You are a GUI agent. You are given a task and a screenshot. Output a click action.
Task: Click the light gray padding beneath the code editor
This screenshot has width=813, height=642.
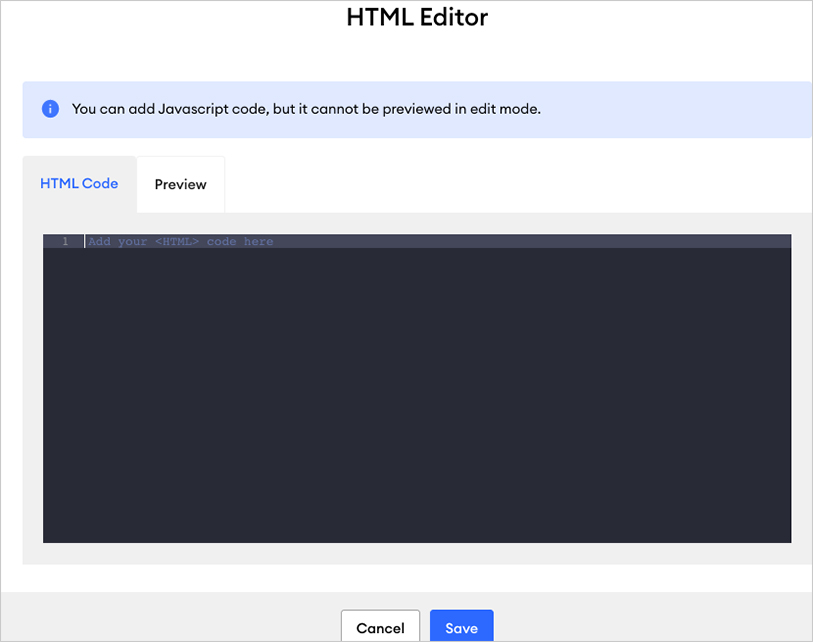pyautogui.click(x=417, y=554)
